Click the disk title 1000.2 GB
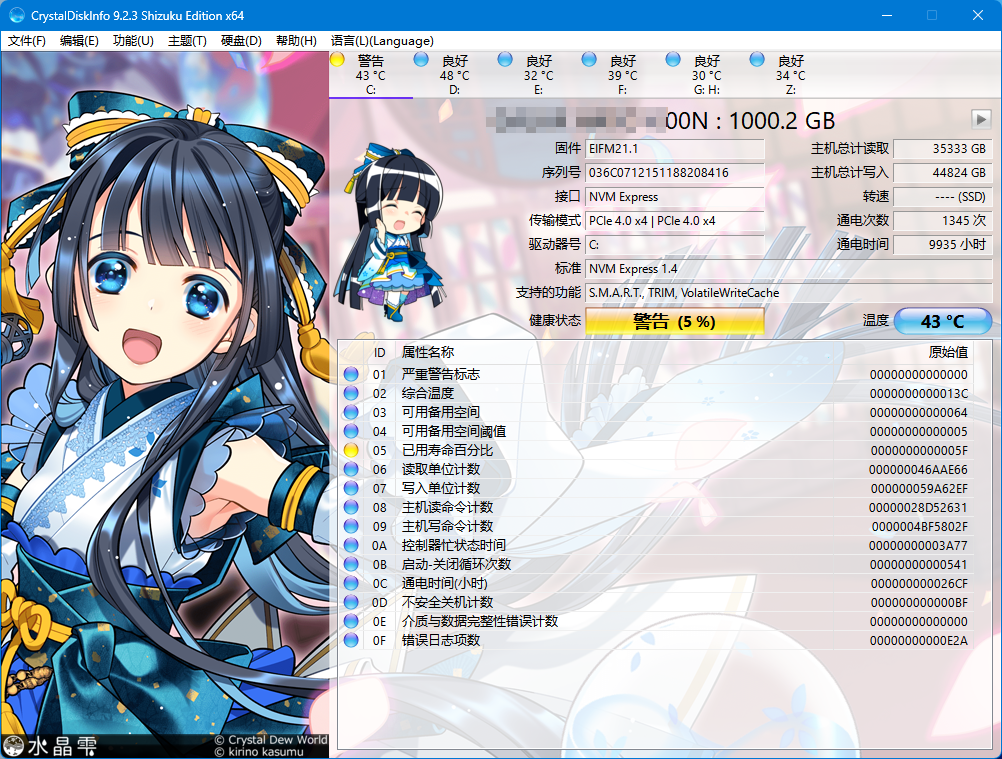 [x=782, y=121]
